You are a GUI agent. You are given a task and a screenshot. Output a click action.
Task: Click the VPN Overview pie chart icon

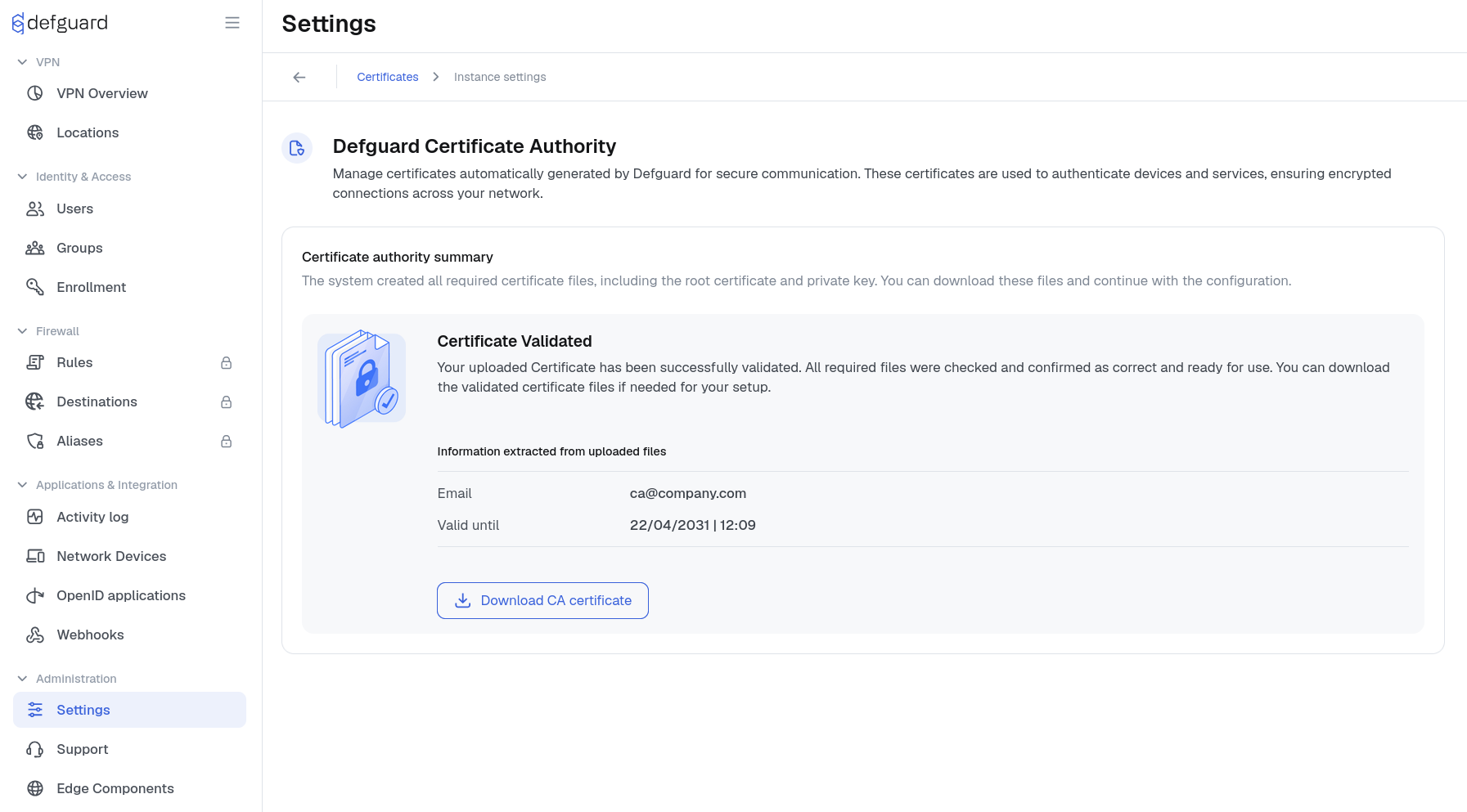35,93
